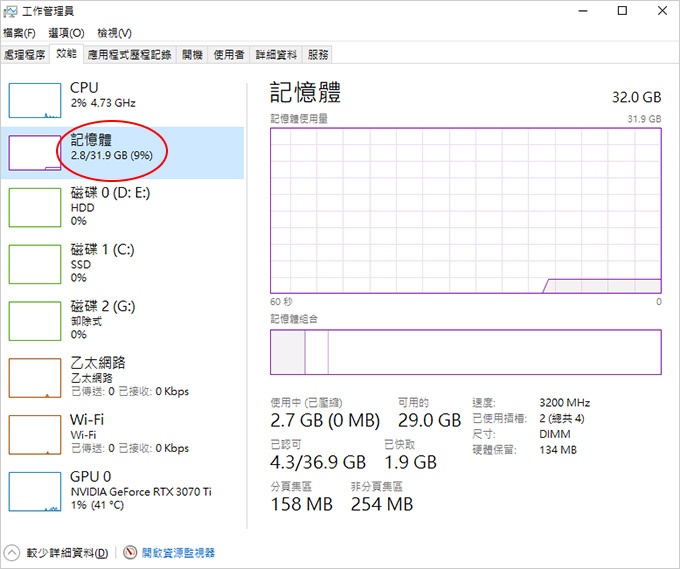Select the 磁碟 1 (C:) graph thumbnail
The image size is (680, 569).
pyautogui.click(x=35, y=264)
